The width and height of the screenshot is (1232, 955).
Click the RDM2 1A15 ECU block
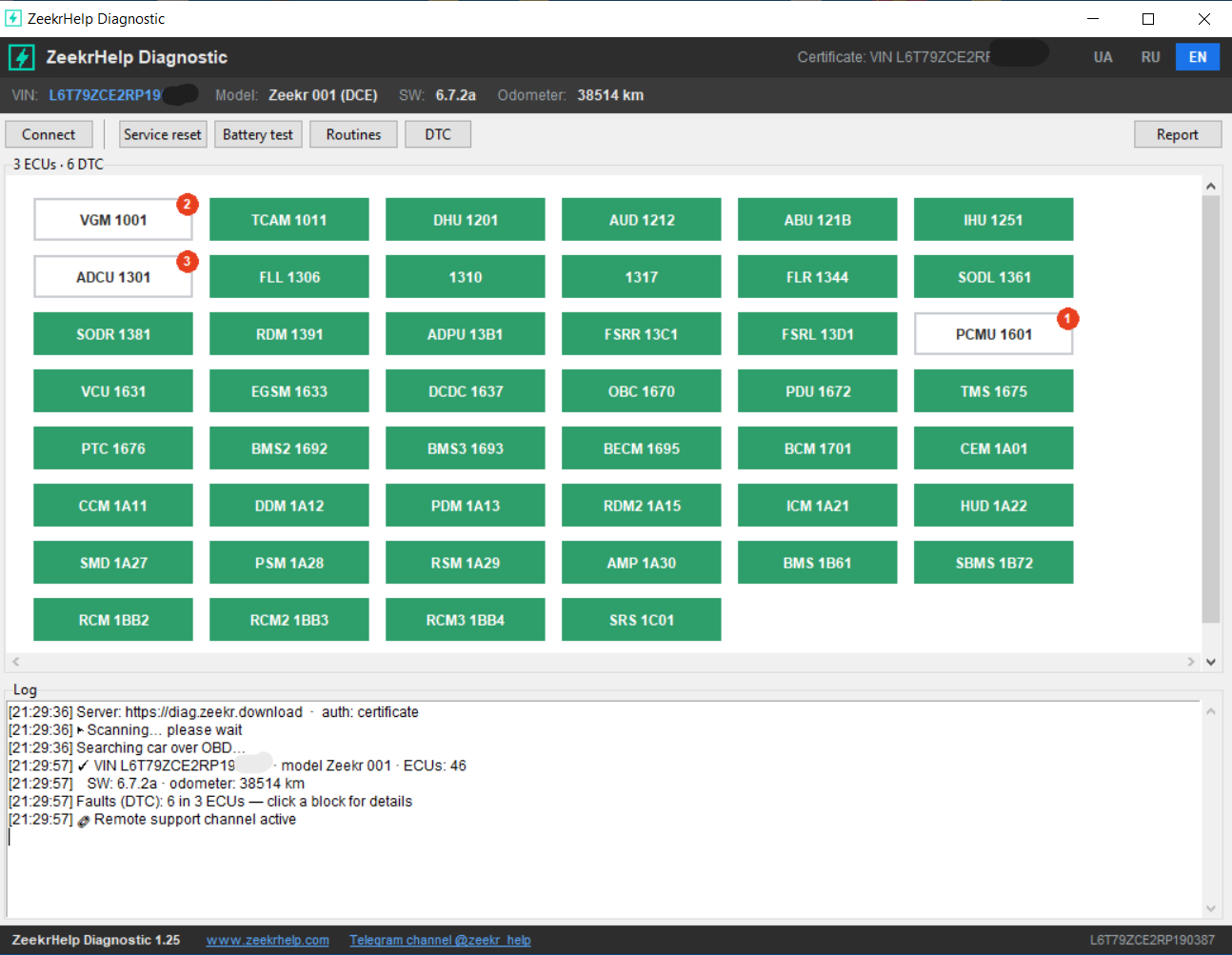[642, 506]
